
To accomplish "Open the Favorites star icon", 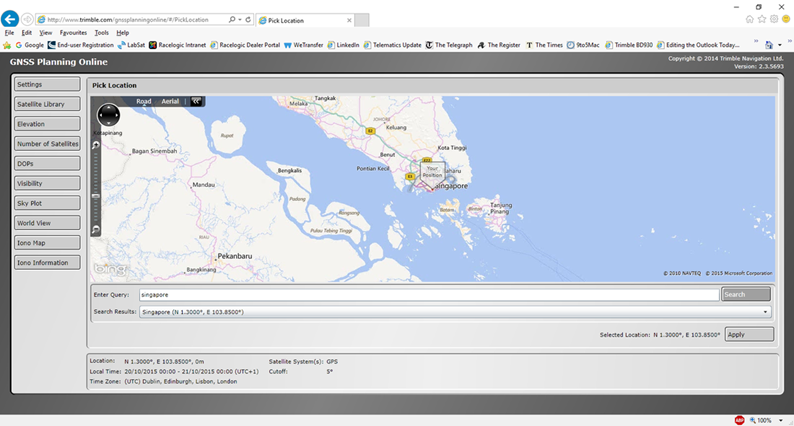I will (x=762, y=19).
